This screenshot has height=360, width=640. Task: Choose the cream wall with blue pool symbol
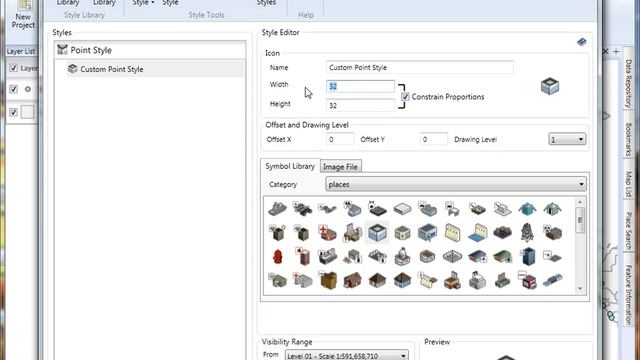point(478,233)
